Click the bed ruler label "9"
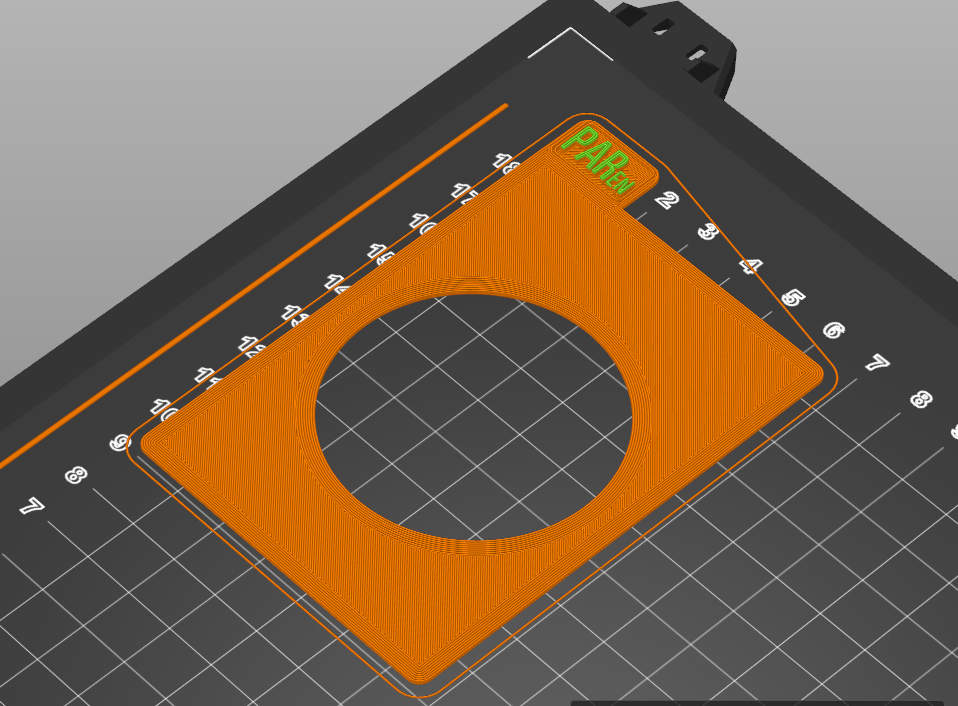 (x=120, y=443)
